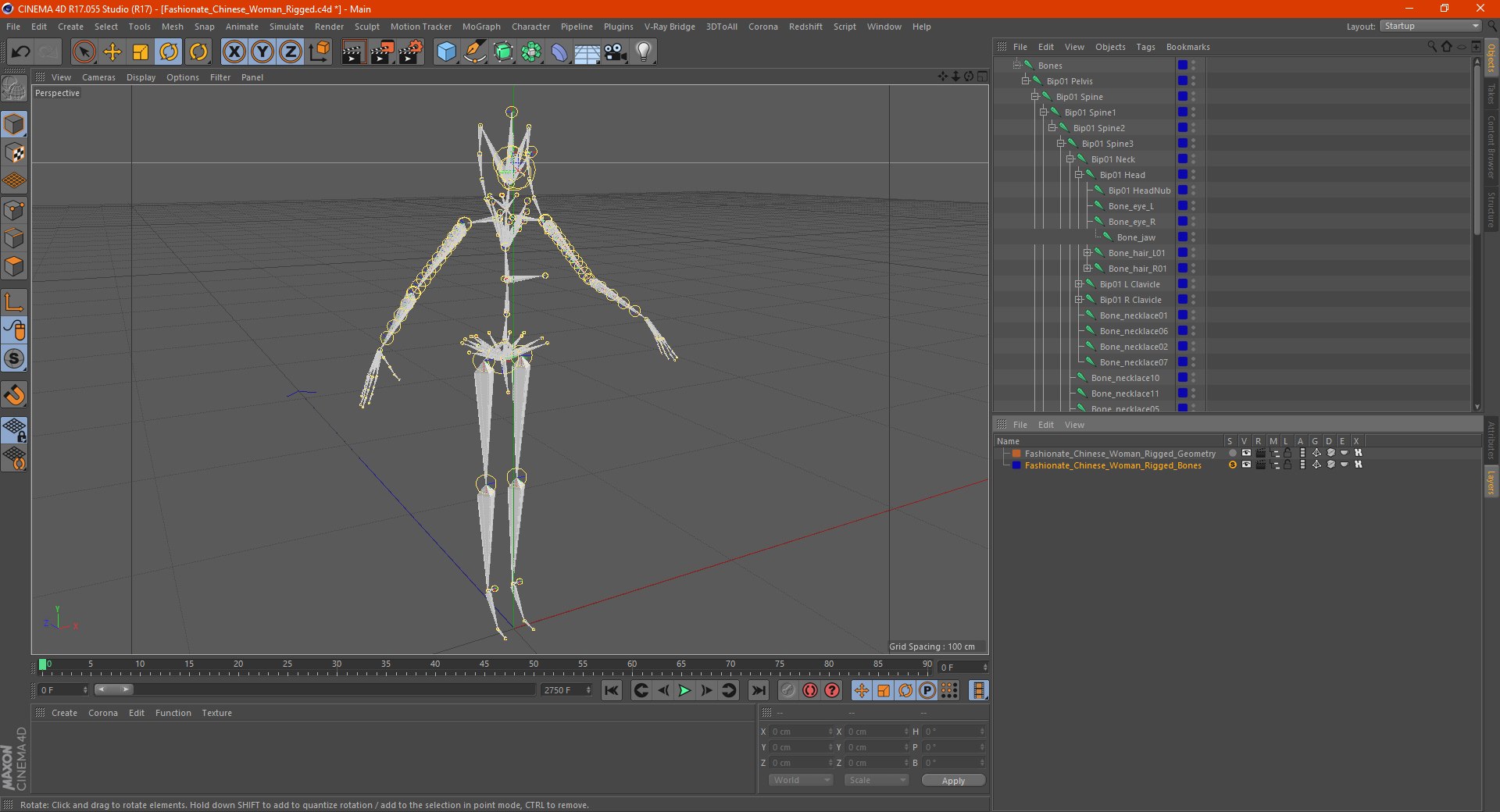Viewport: 1500px width, 812px height.
Task: Open the Object Manager Tags menu
Action: (x=1145, y=47)
